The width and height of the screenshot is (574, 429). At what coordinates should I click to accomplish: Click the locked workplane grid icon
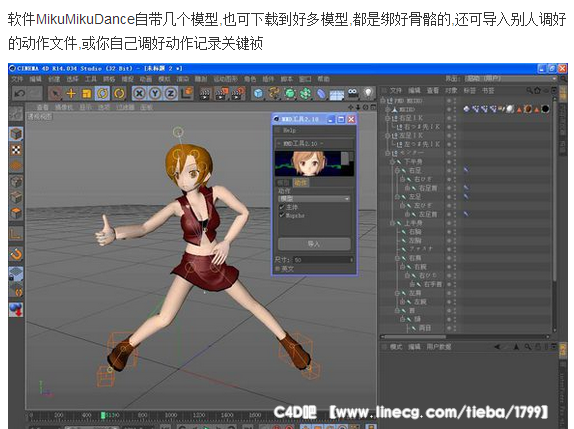(16, 274)
